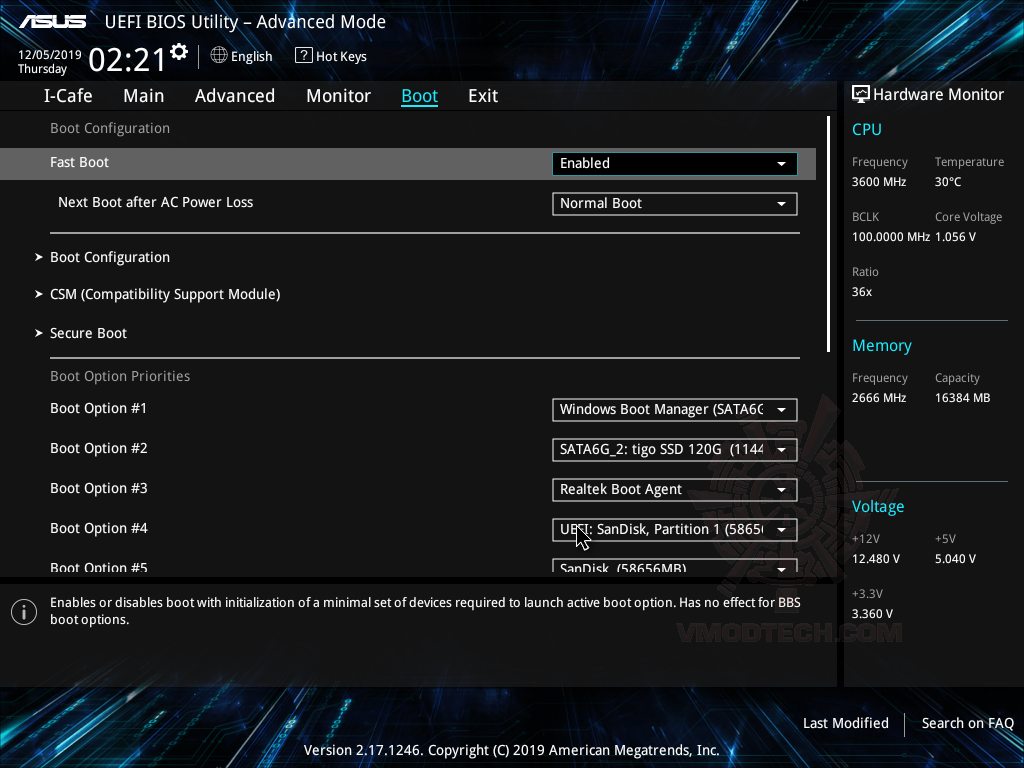This screenshot has width=1024, height=768.
Task: Click the English language globe icon
Action: (x=218, y=56)
